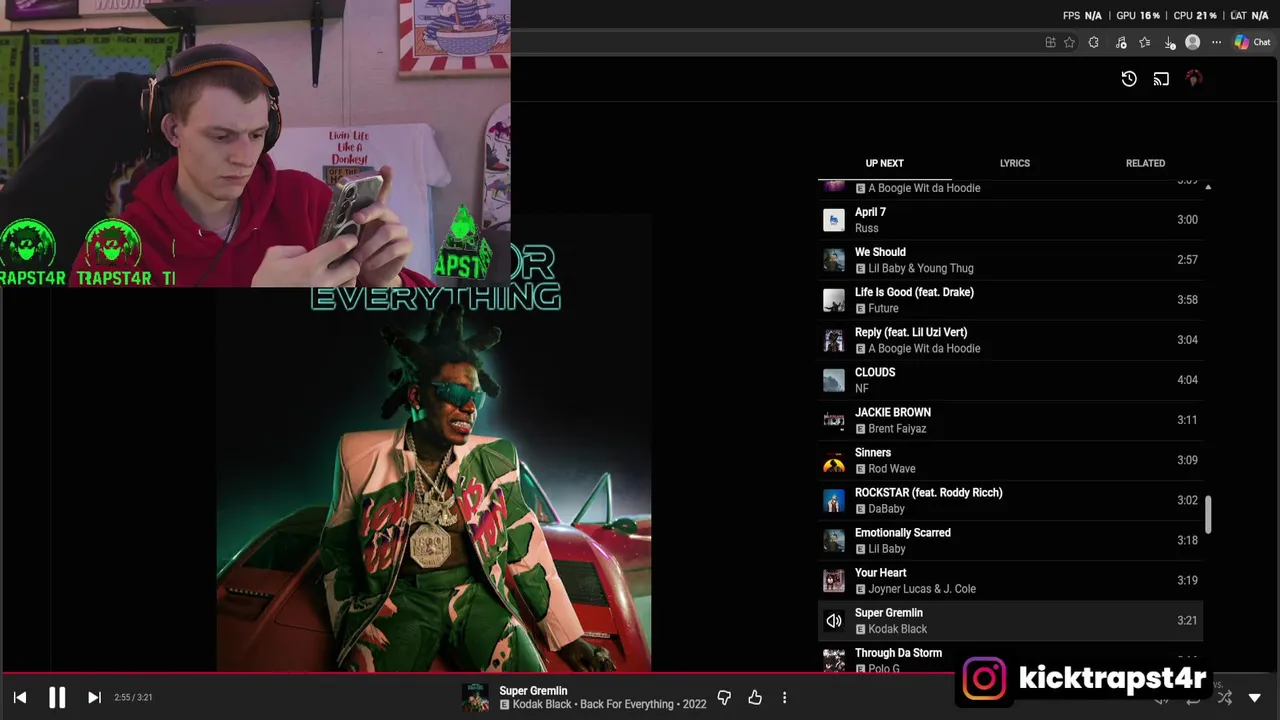Click the song progress bar
The width and height of the screenshot is (1280, 720).
(x=640, y=674)
